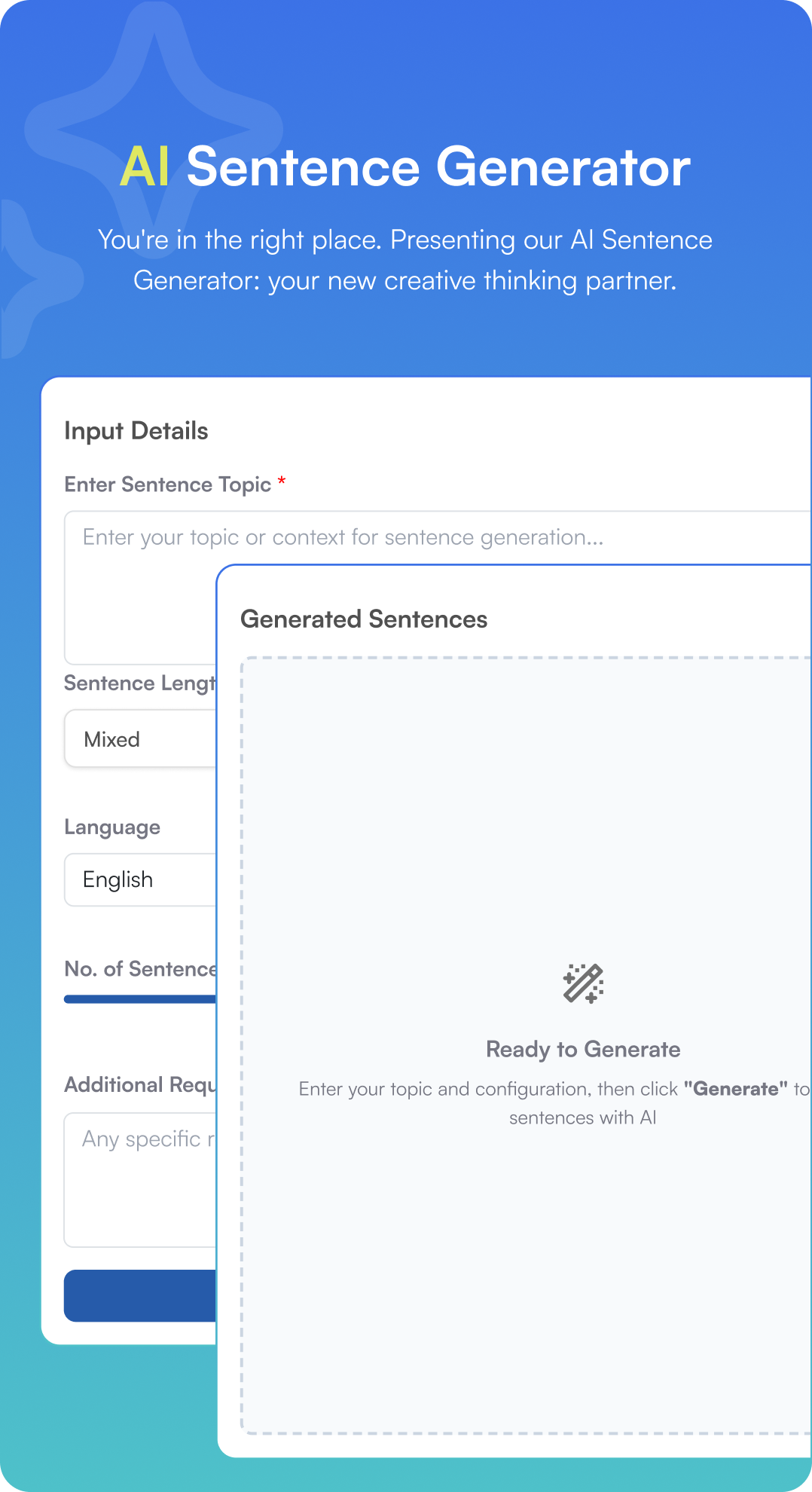Click the Ready to Generate message
Screen dimensions: 812x1492
coord(583,1048)
